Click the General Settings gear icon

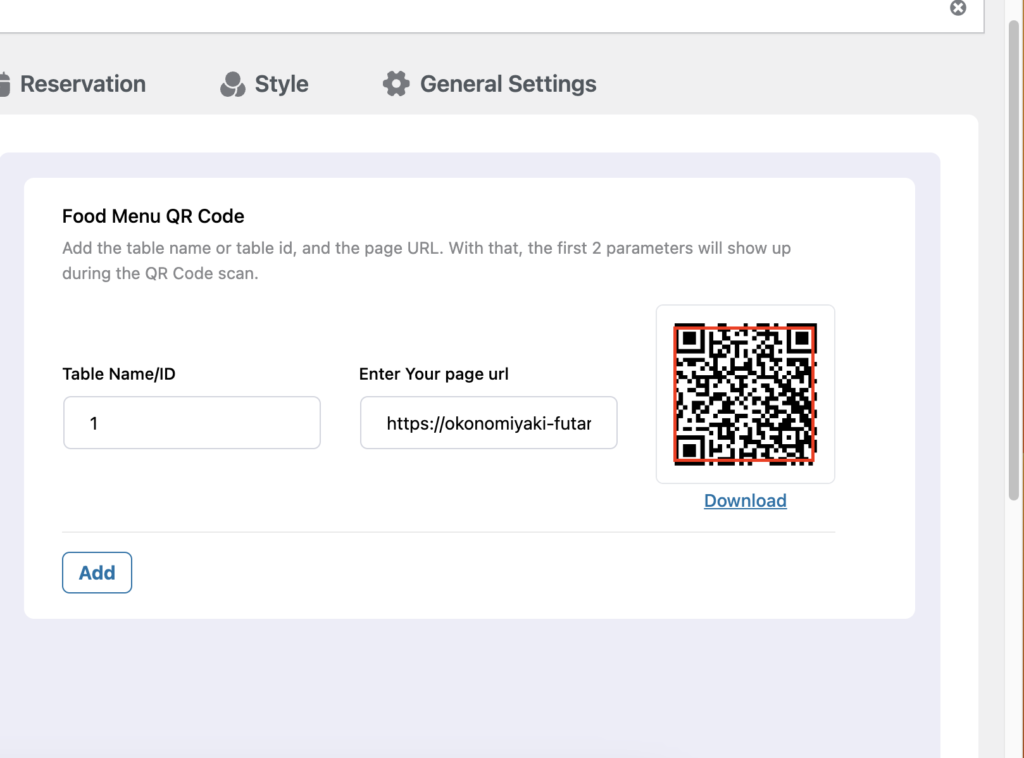coord(396,84)
